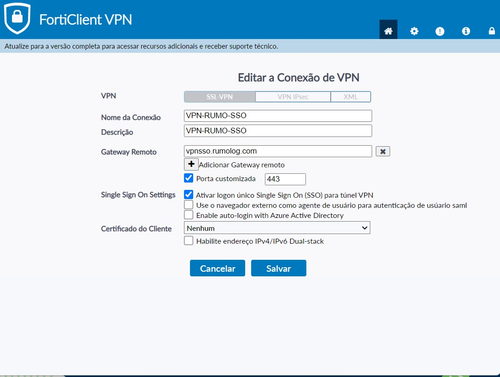The height and width of the screenshot is (377, 500).
Task: Click the Editar a Conexão de VPN heading
Action: pos(298,78)
